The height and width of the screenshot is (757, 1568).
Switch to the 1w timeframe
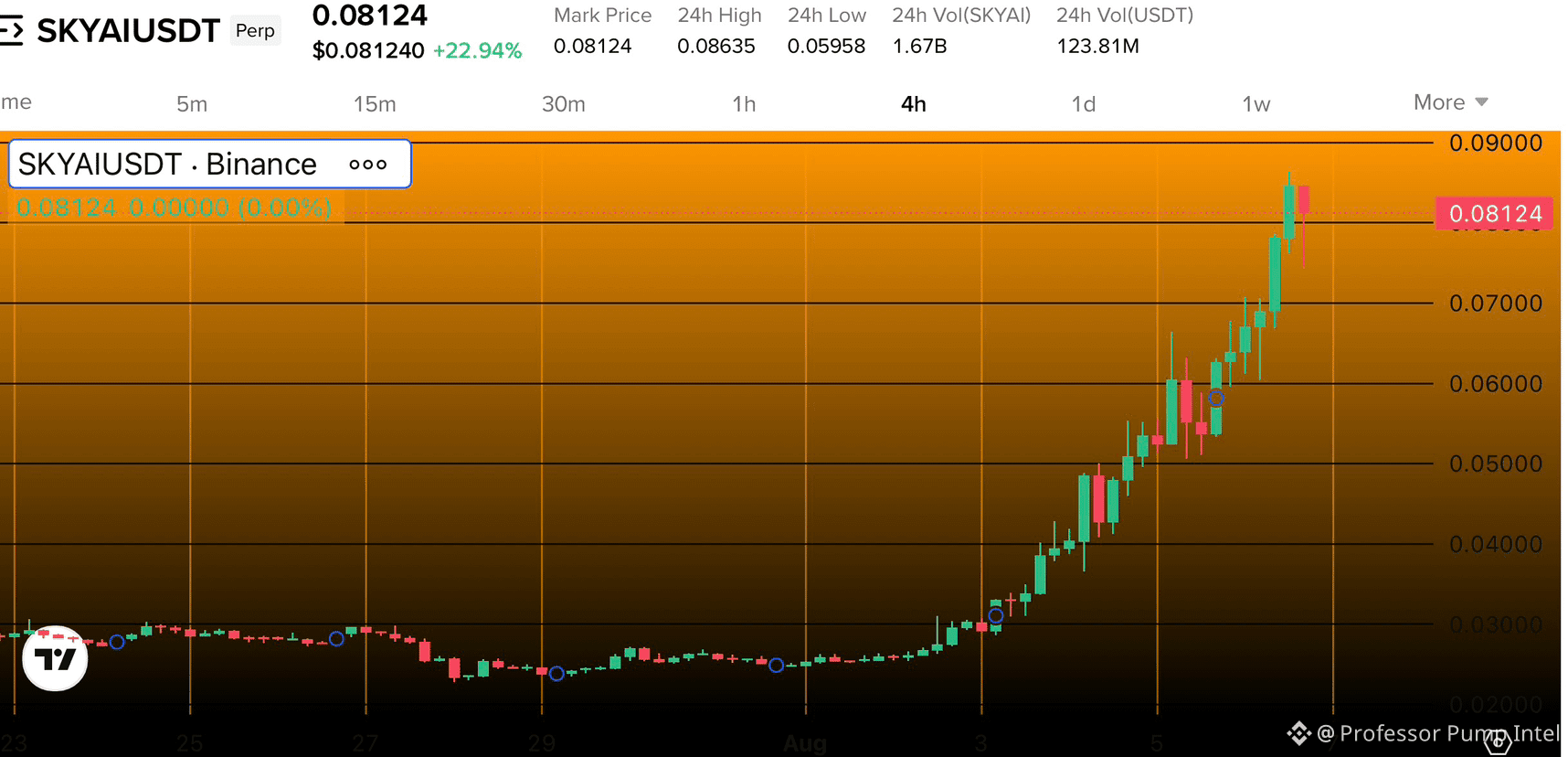pos(1256,104)
